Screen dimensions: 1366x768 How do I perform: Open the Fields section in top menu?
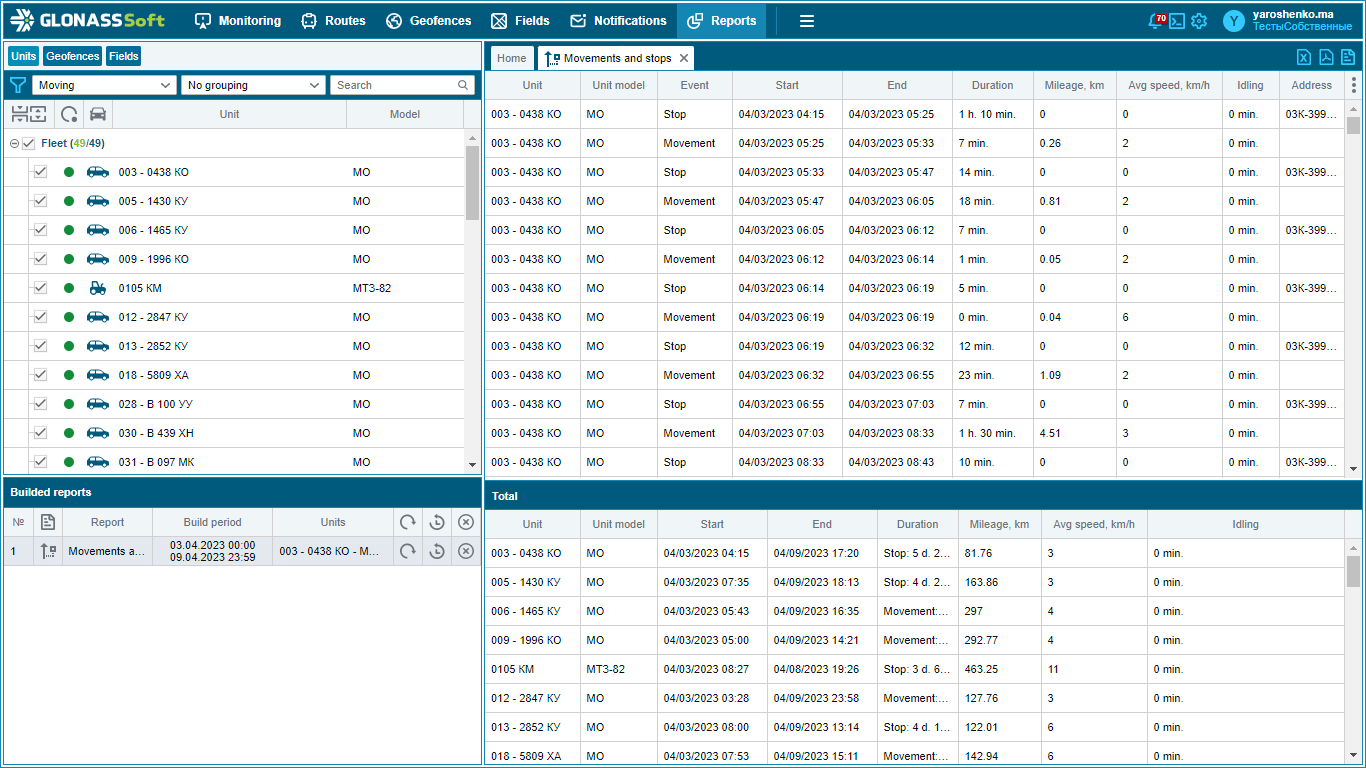pyautogui.click(x=520, y=21)
